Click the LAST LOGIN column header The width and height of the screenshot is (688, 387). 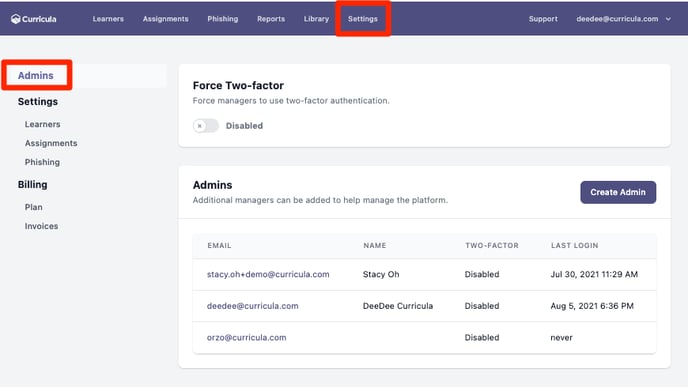[x=574, y=245]
